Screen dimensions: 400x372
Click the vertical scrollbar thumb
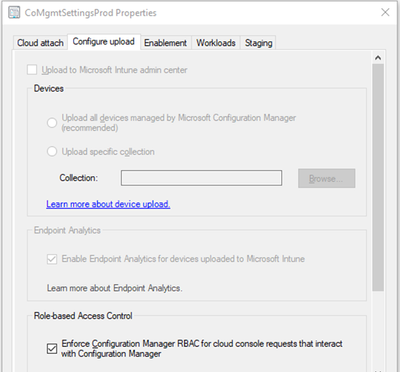point(378,178)
